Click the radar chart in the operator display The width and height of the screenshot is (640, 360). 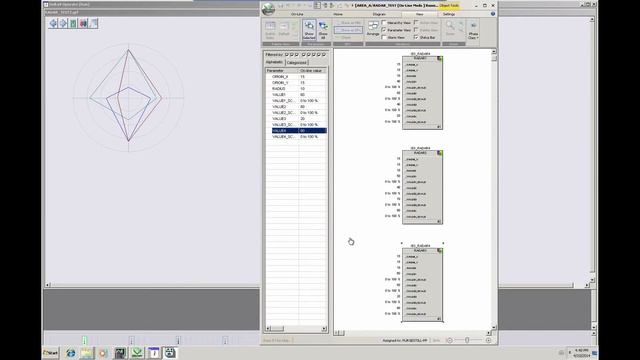click(129, 97)
